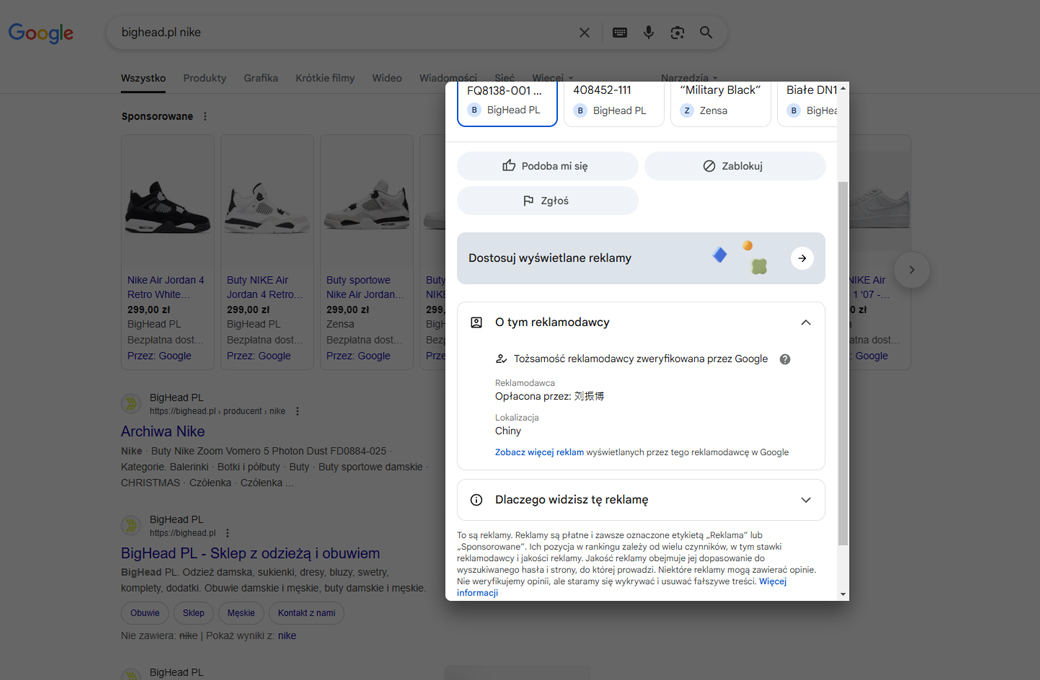The width and height of the screenshot is (1040, 680).
Task: Click the magnifier search icon
Action: [706, 33]
